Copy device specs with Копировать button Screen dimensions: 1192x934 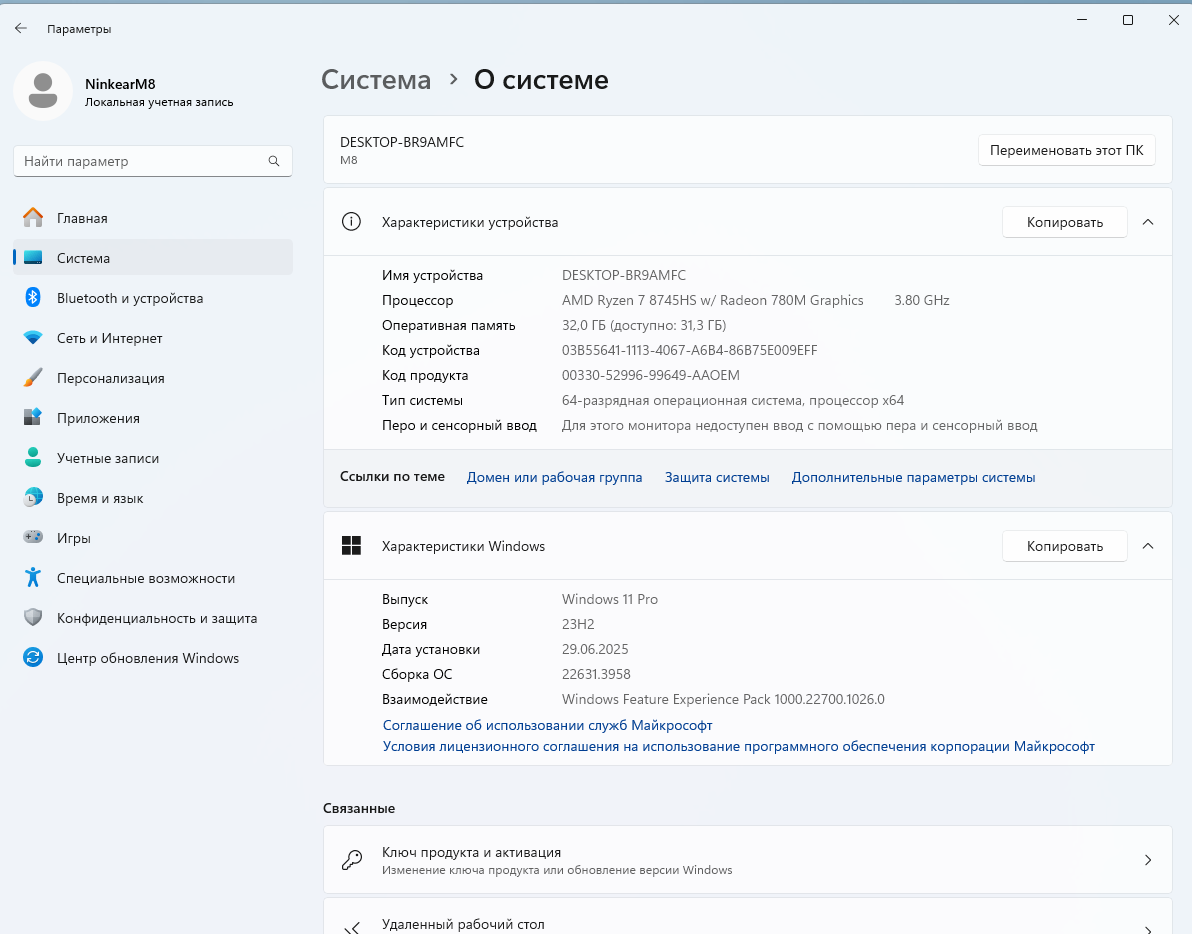tap(1064, 222)
